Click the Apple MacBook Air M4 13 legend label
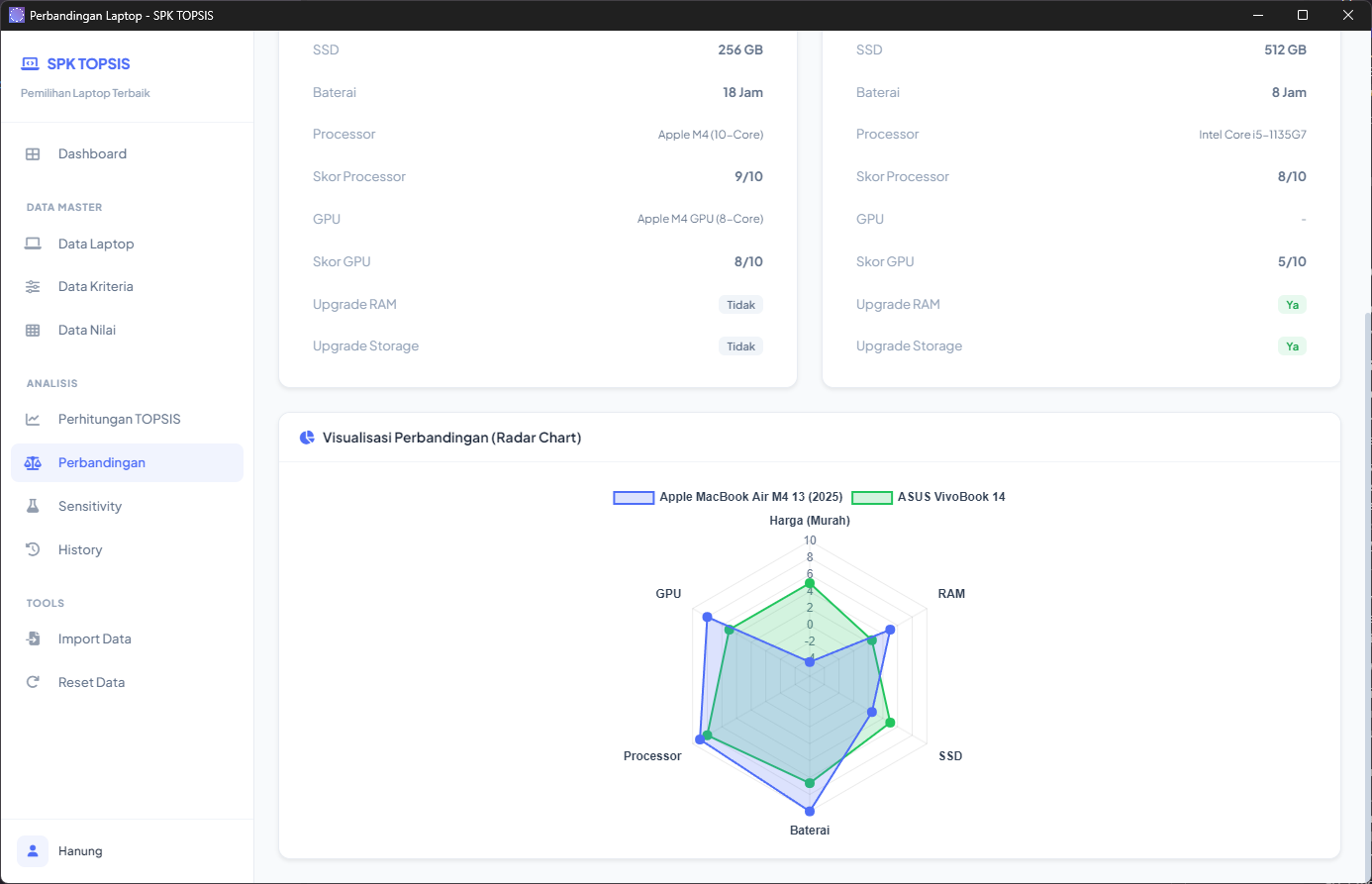This screenshot has height=884, width=1372. pyautogui.click(x=751, y=497)
